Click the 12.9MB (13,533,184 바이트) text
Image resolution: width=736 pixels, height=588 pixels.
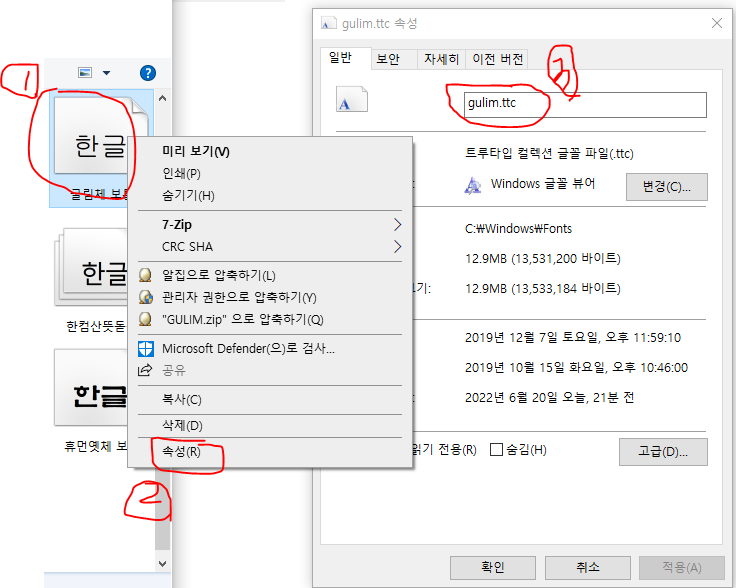tap(543, 289)
